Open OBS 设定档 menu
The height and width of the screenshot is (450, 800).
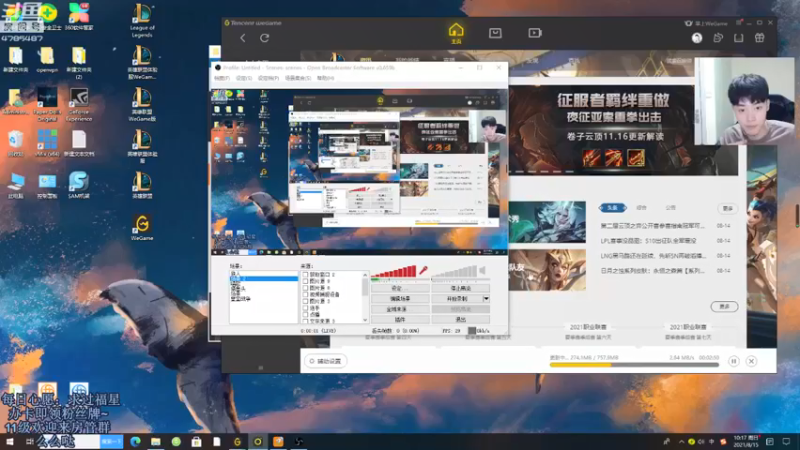[268, 78]
